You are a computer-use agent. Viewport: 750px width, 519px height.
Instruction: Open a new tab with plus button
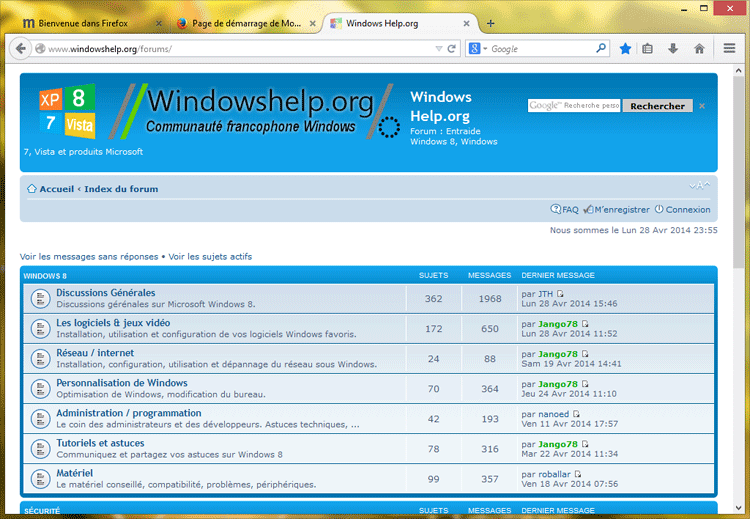[490, 23]
